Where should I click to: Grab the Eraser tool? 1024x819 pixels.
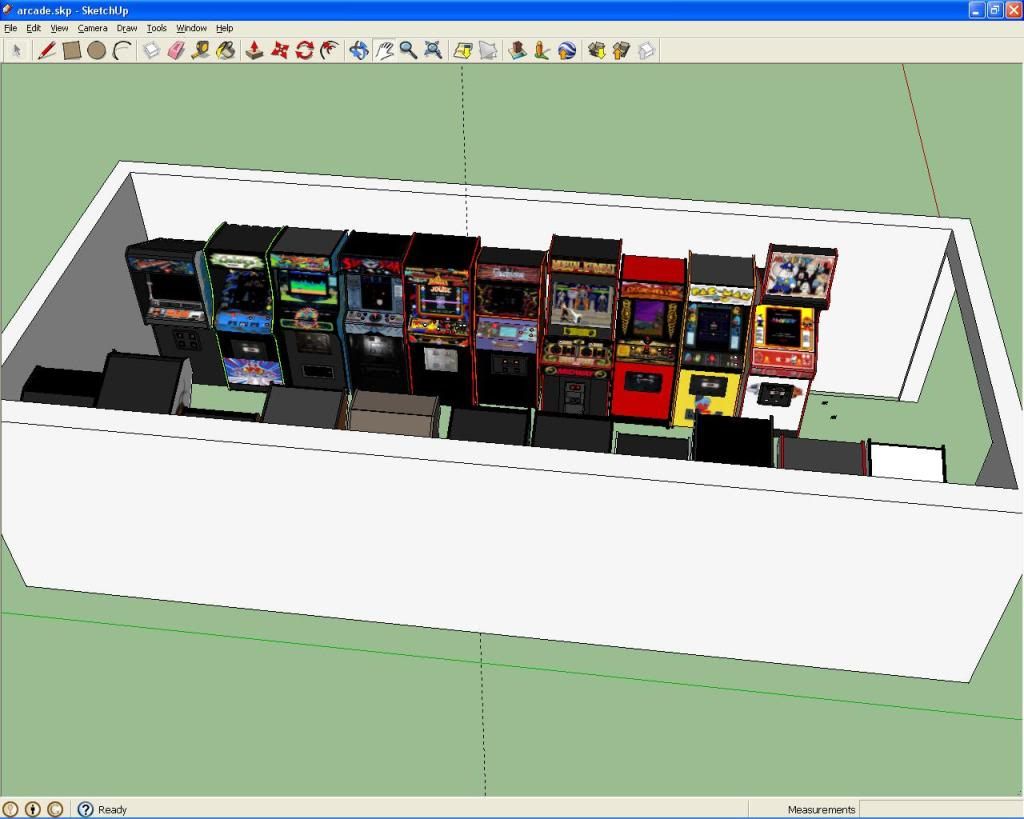pyautogui.click(x=176, y=50)
